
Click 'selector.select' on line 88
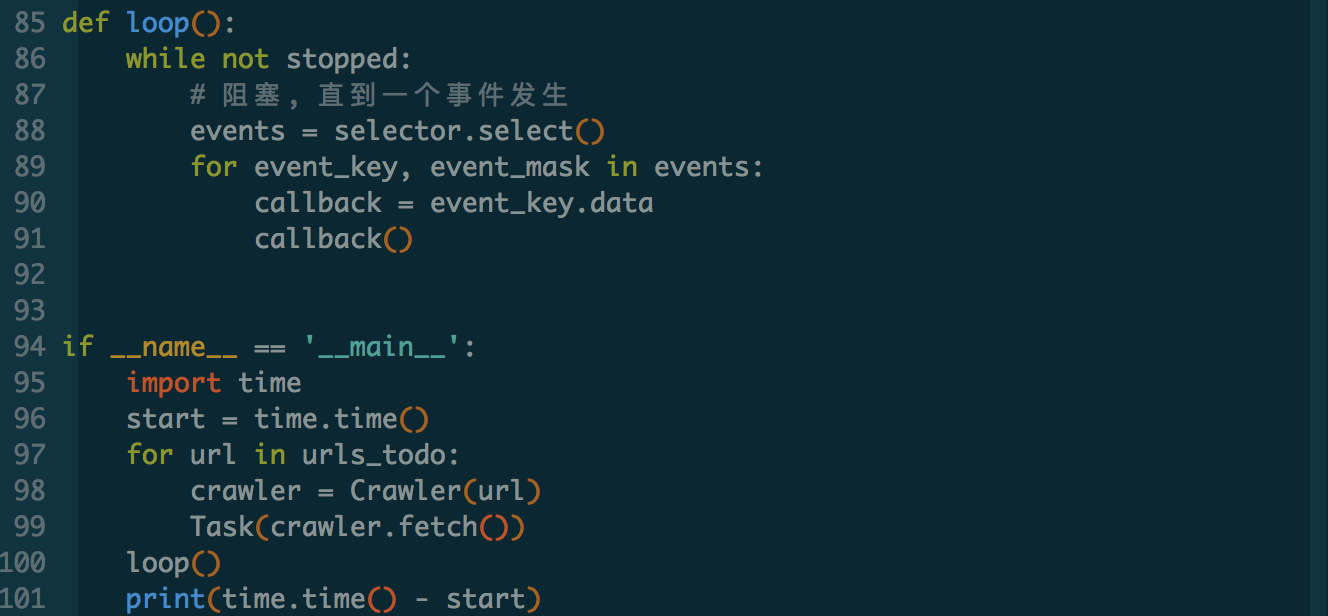click(454, 131)
